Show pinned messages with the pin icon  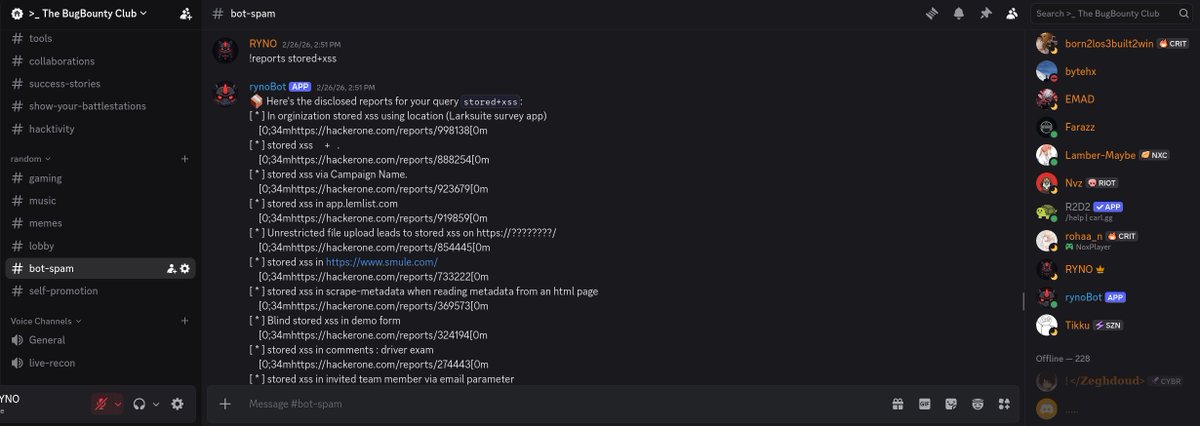click(x=986, y=14)
